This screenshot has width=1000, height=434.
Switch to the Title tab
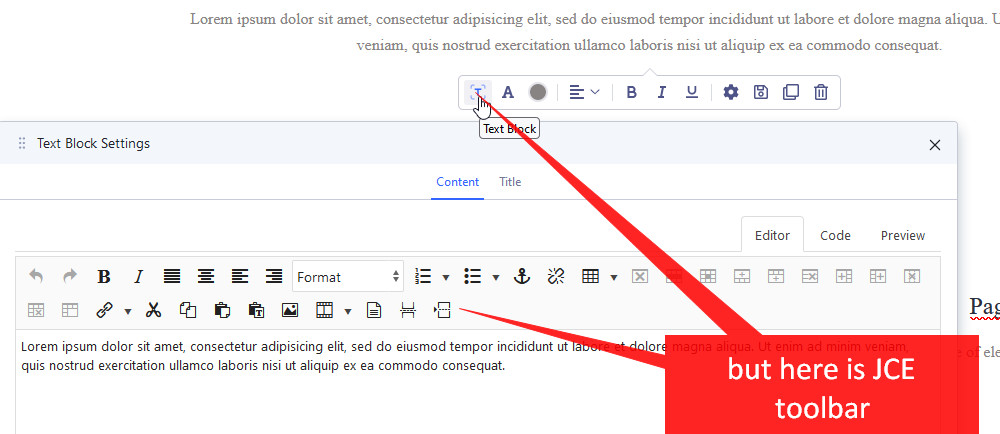(510, 182)
